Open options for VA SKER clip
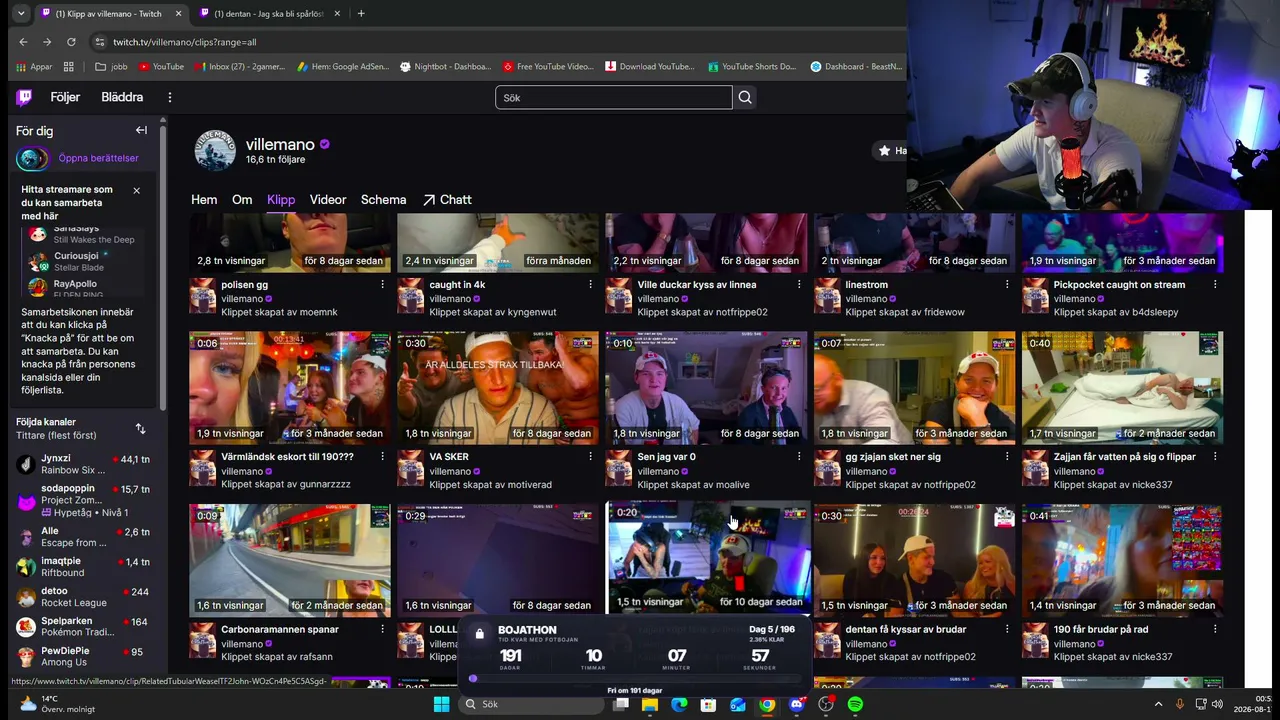Viewport: 1280px width, 720px height. point(591,457)
